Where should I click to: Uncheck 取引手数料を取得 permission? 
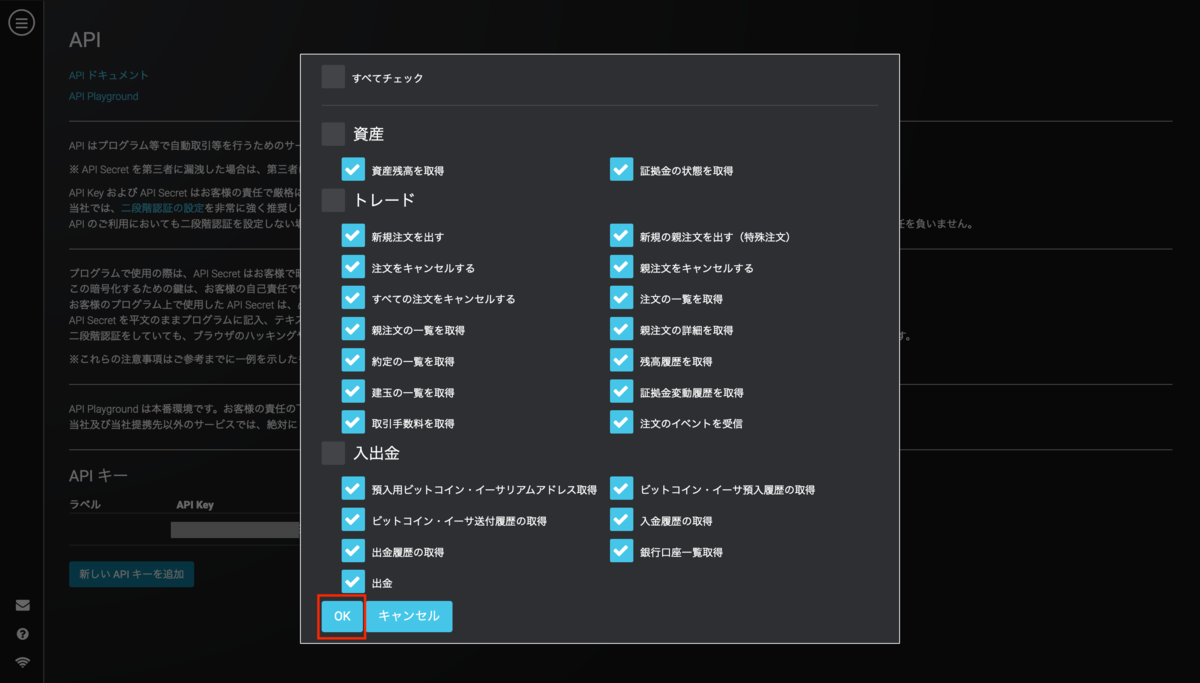[352, 422]
